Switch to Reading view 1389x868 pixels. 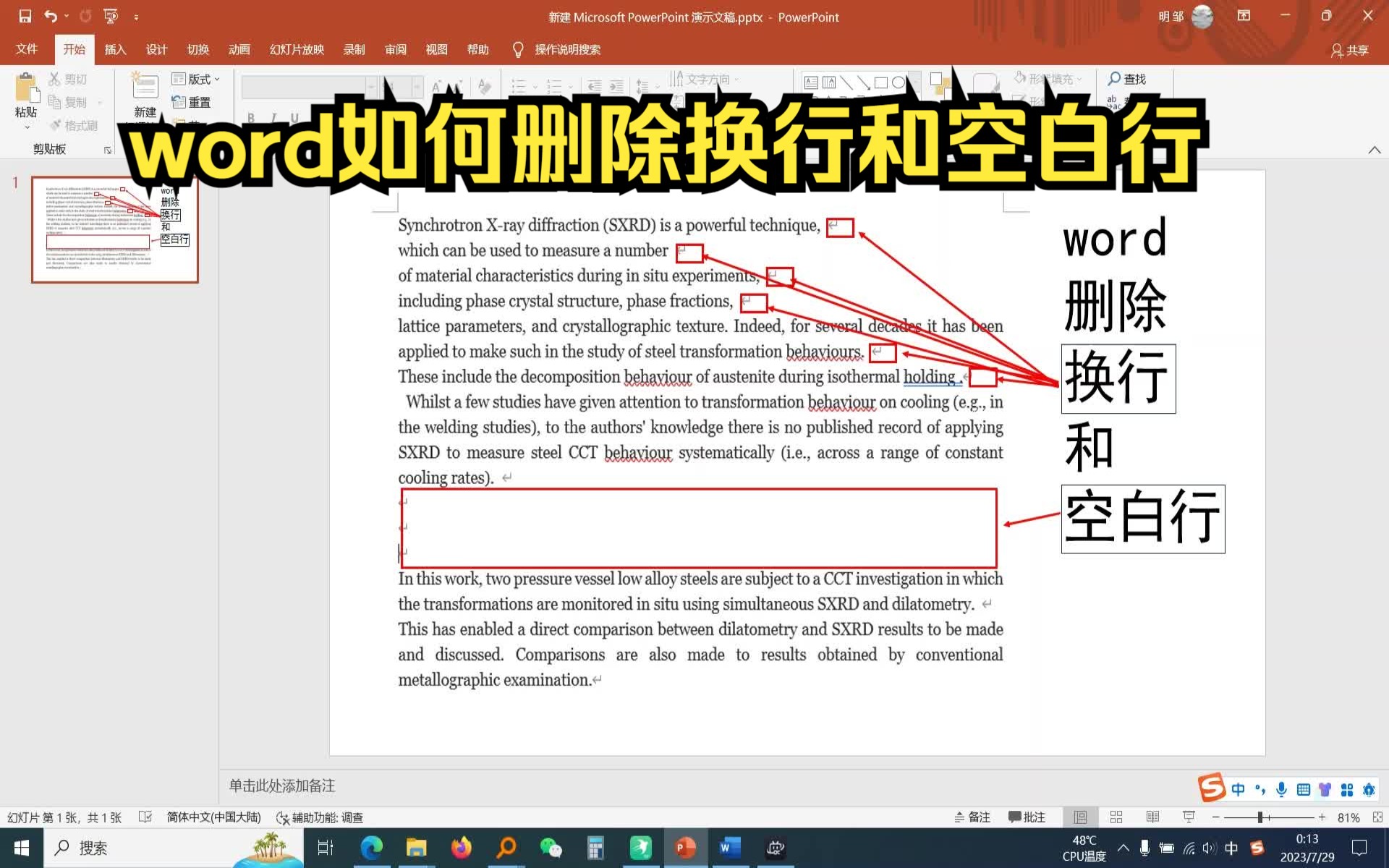(x=1152, y=817)
